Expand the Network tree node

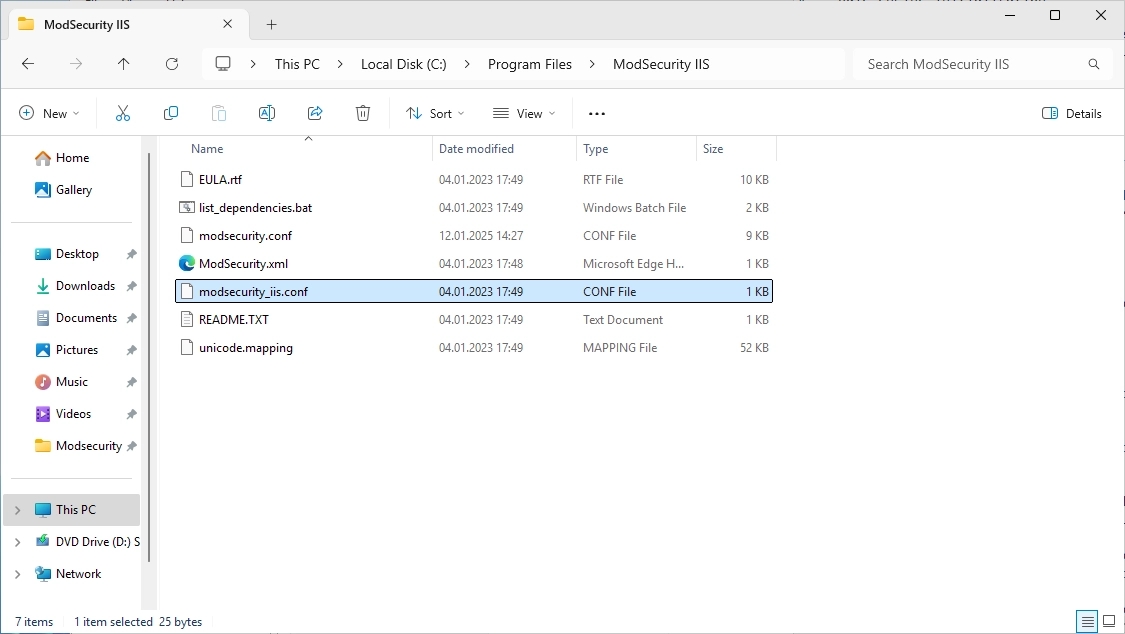[x=17, y=574]
